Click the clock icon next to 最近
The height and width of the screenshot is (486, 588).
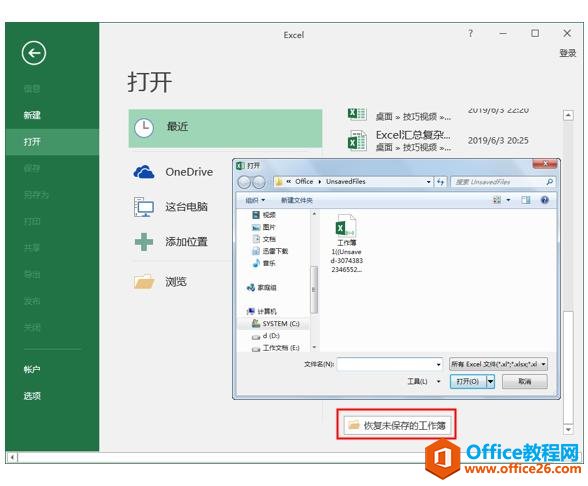point(144,128)
